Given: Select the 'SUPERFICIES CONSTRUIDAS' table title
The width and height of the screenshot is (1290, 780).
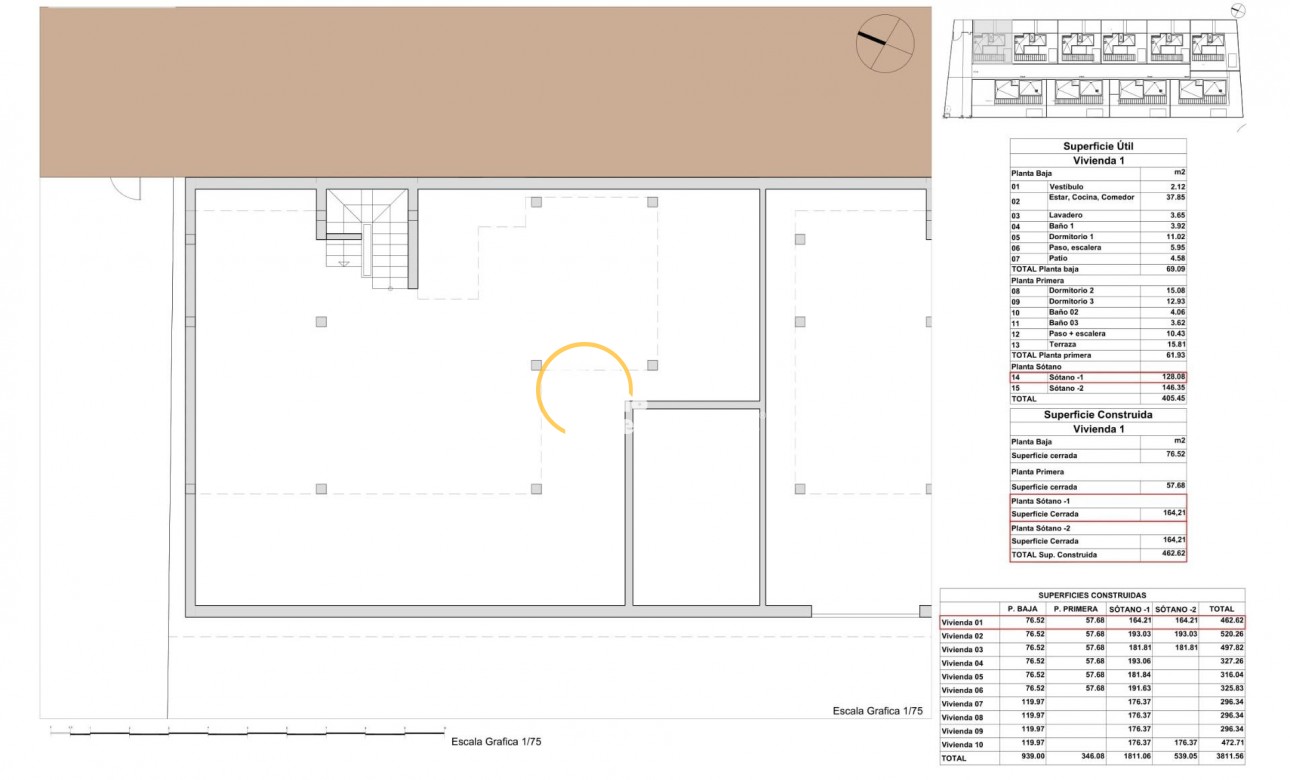Looking at the screenshot, I should (1092, 595).
